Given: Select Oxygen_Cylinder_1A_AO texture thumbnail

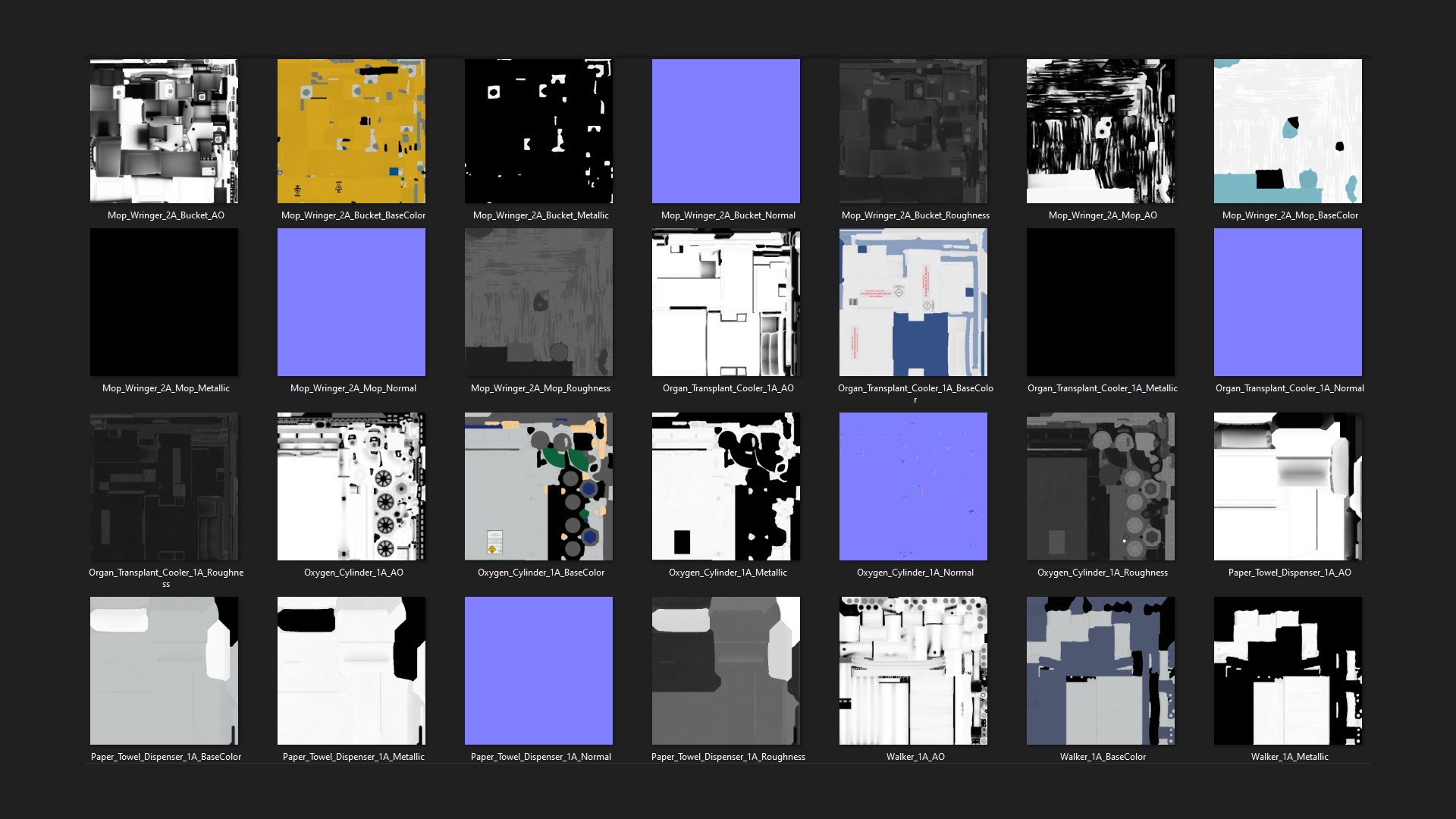Looking at the screenshot, I should click(x=351, y=486).
